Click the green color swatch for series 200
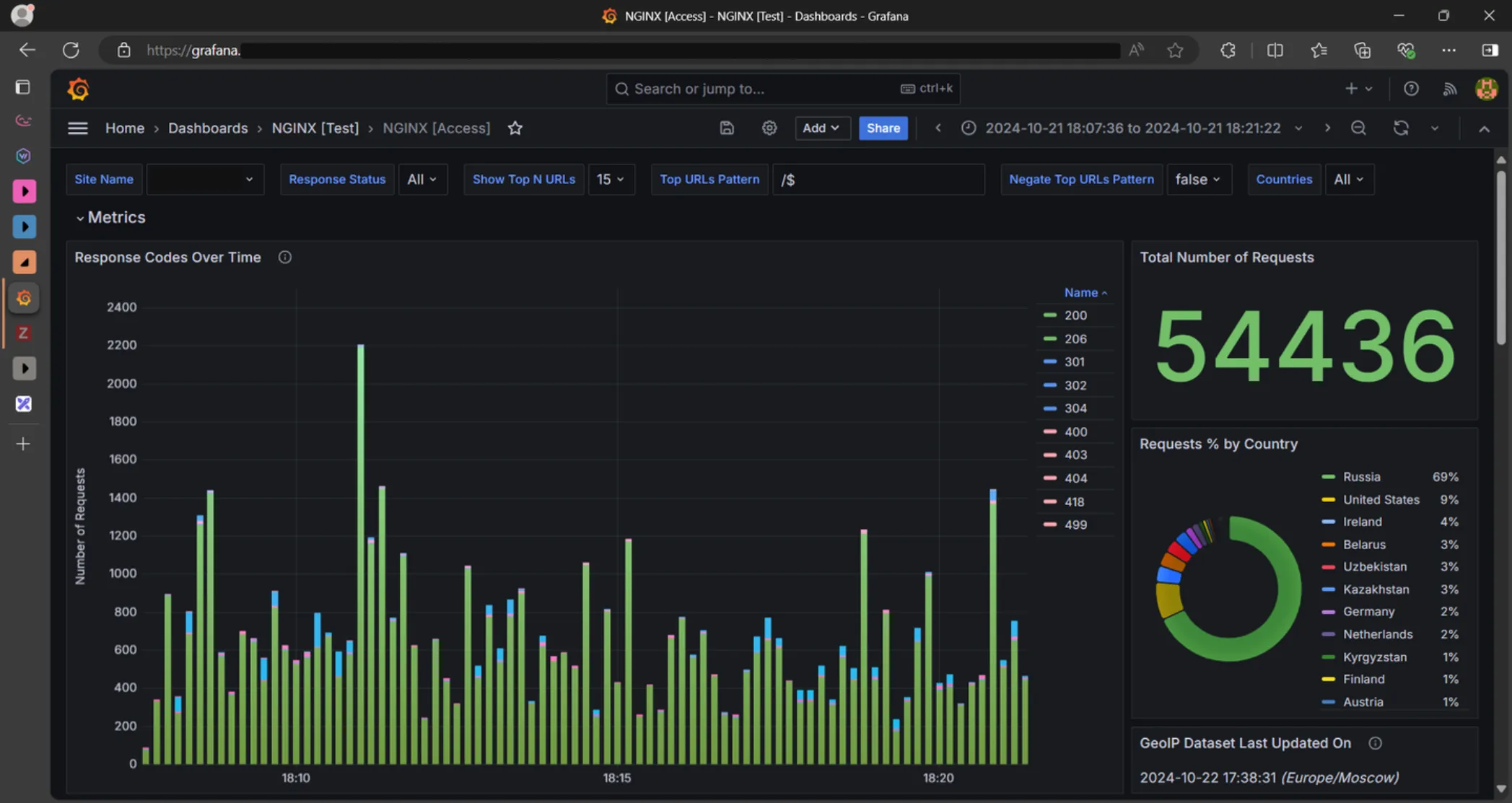The image size is (1512, 803). tap(1050, 315)
